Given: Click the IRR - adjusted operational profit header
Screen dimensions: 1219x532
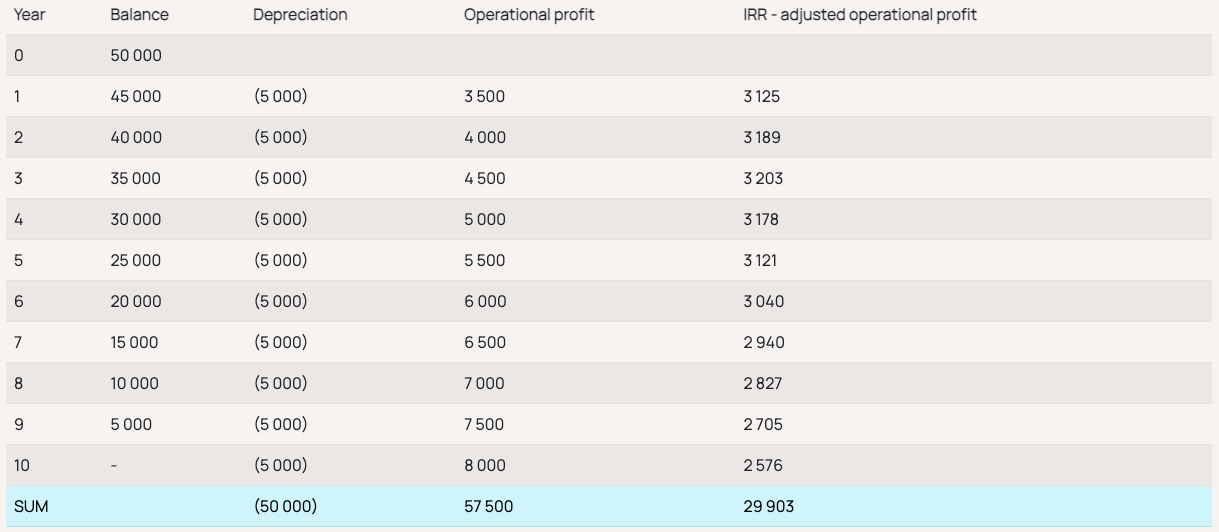Looking at the screenshot, I should tap(853, 16).
